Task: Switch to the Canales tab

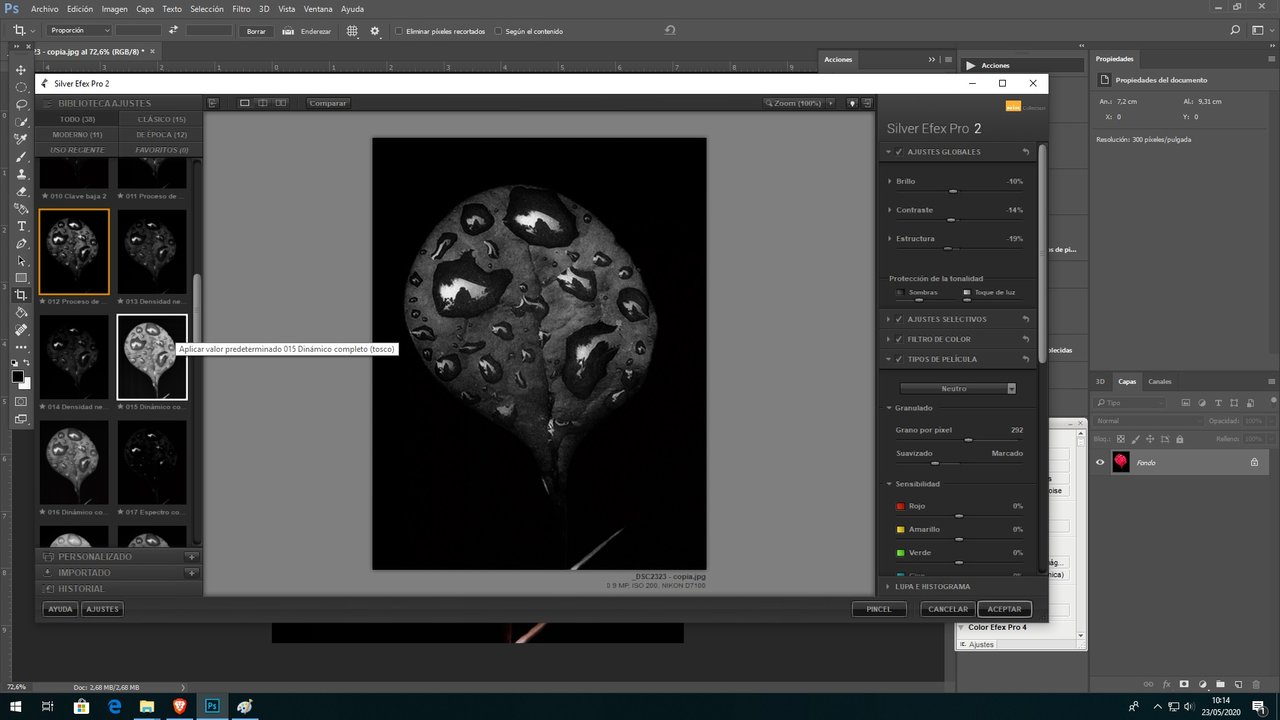Action: (1160, 381)
